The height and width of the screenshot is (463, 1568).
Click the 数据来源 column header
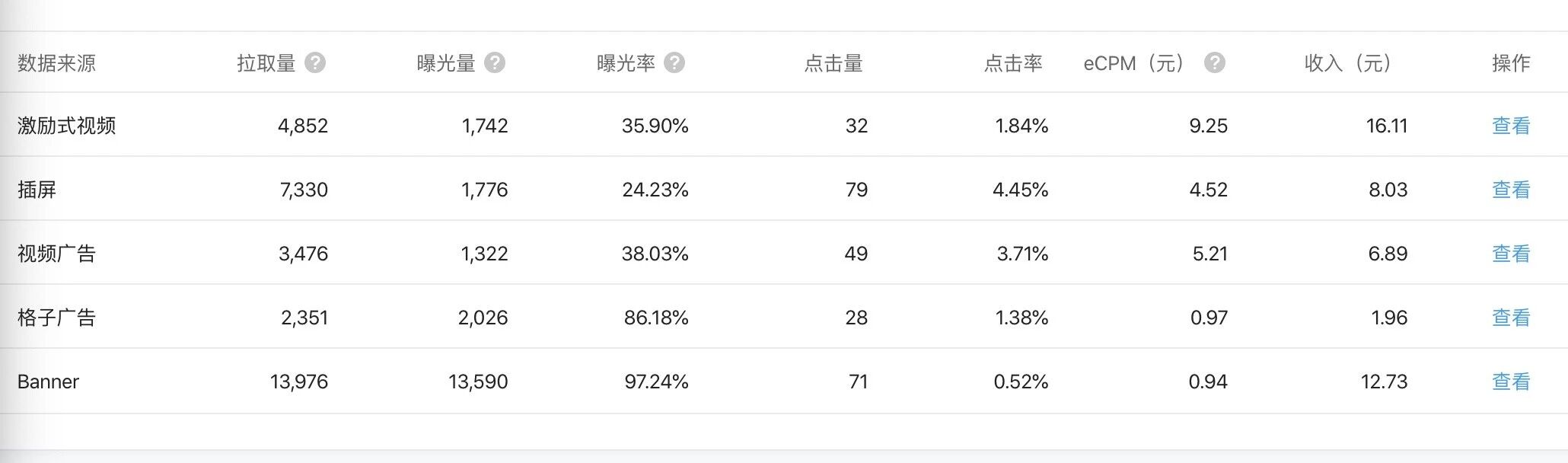click(55, 63)
